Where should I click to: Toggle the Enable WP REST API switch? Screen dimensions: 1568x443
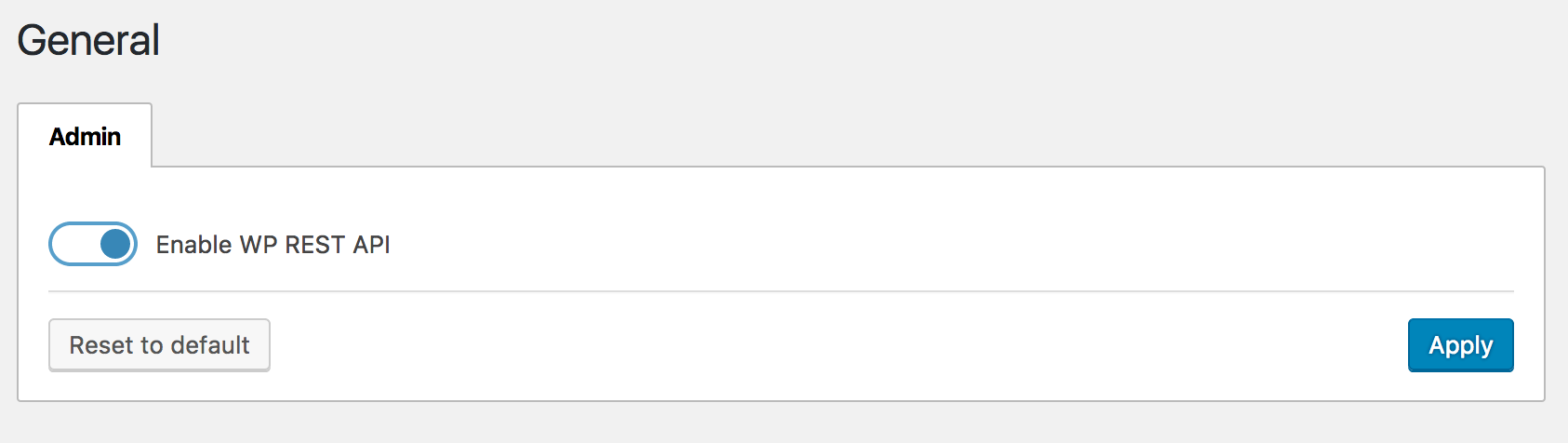93,244
